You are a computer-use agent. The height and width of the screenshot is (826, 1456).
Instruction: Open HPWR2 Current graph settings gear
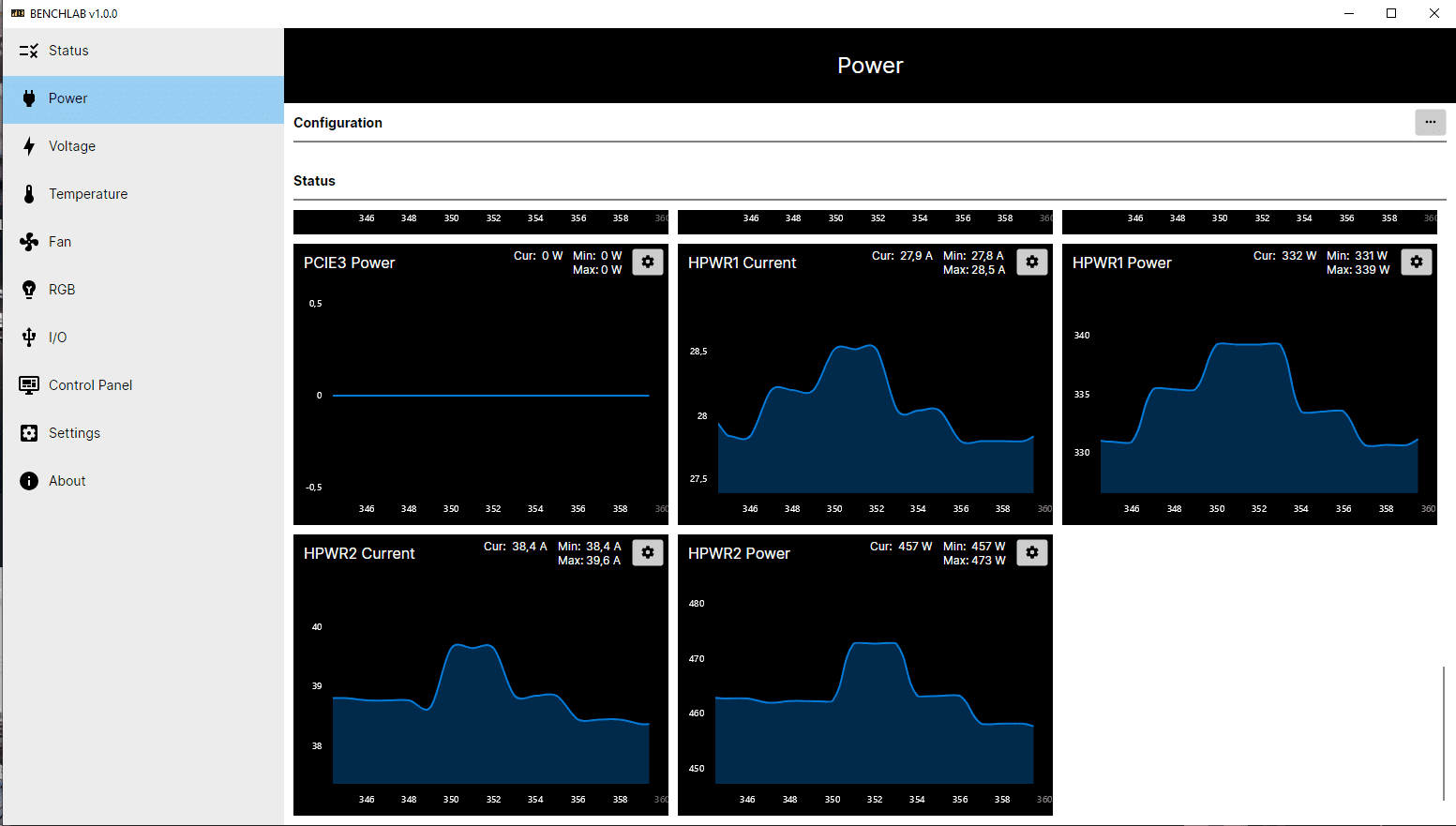(x=648, y=553)
